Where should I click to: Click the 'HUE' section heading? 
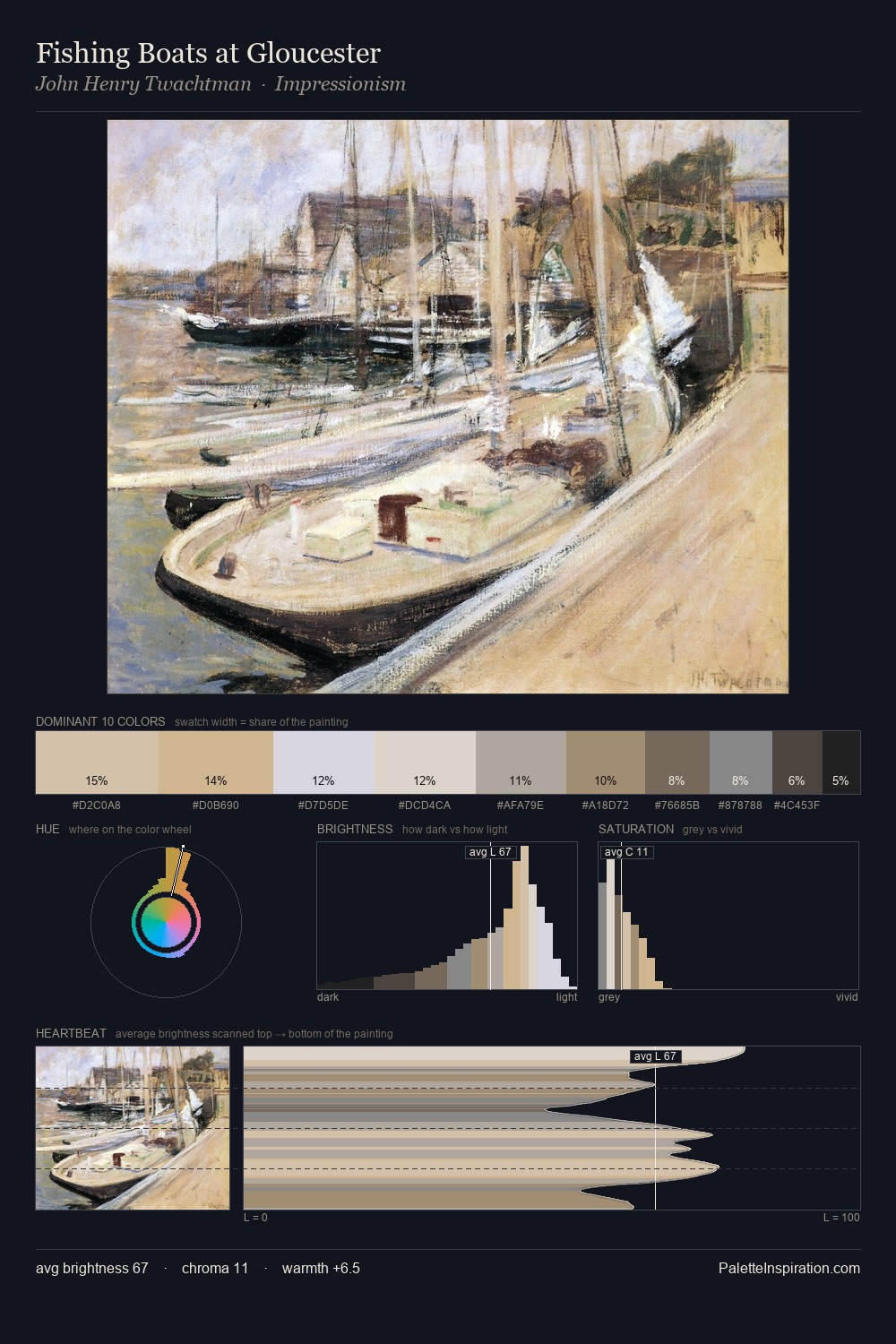[x=47, y=829]
